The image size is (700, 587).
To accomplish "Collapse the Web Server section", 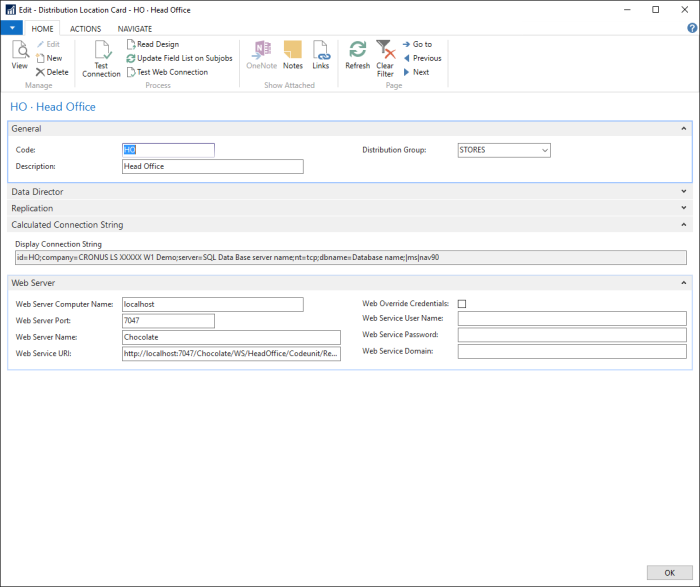I will coord(684,283).
